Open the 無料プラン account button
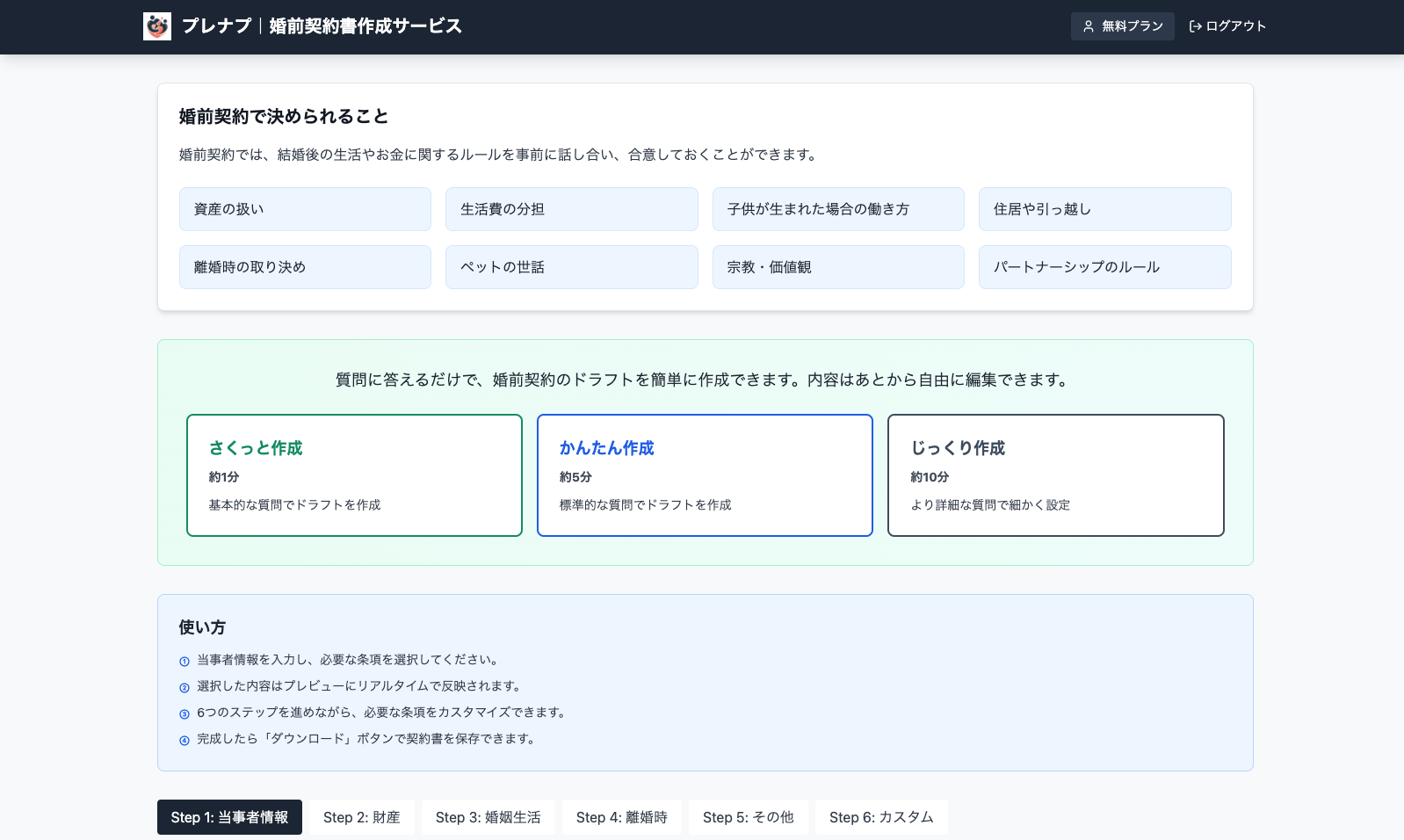 point(1122,26)
